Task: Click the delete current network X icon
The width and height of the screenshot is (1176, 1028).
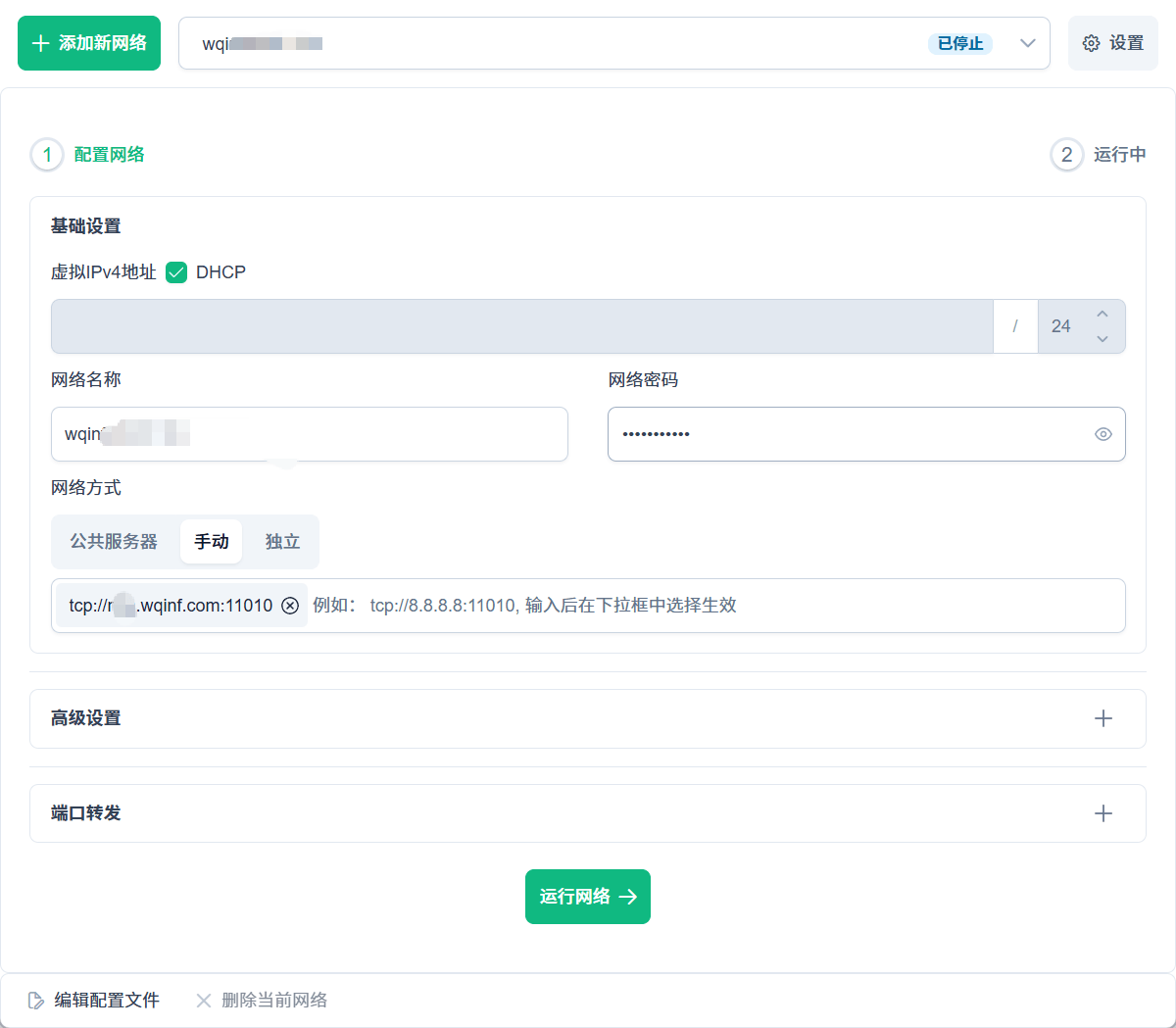Action: (x=203, y=1001)
